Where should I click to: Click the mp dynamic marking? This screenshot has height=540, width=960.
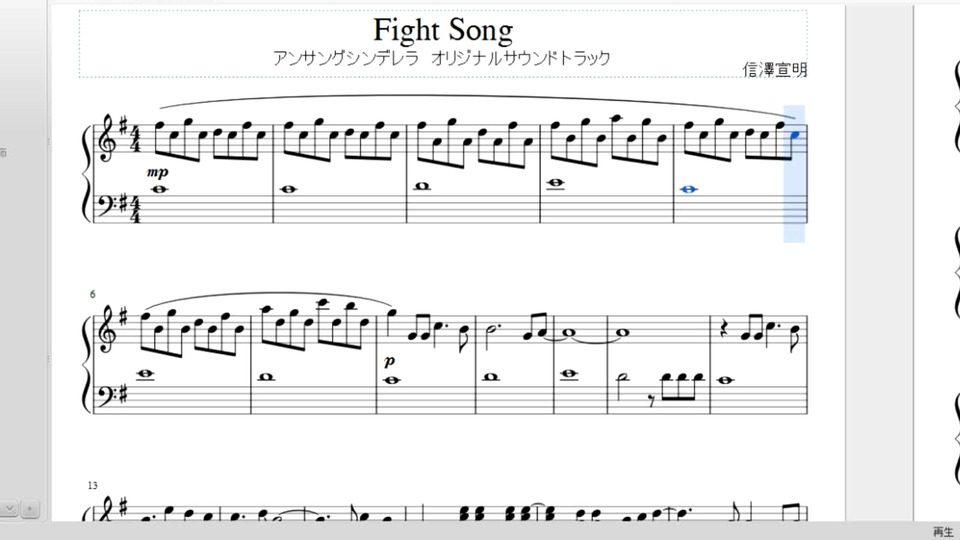coord(160,172)
